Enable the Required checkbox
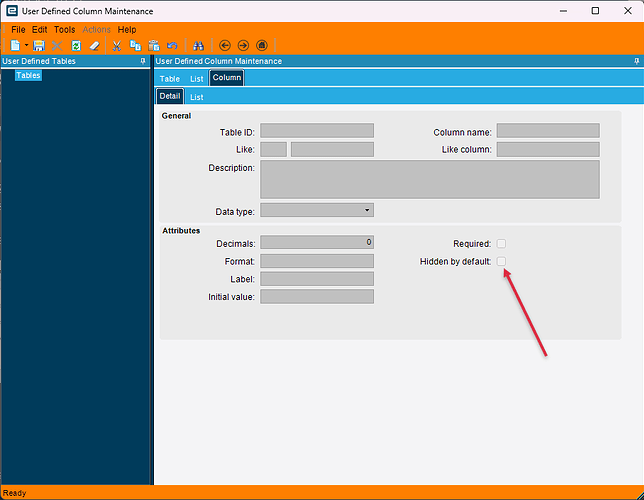The image size is (644, 500). coord(501,244)
